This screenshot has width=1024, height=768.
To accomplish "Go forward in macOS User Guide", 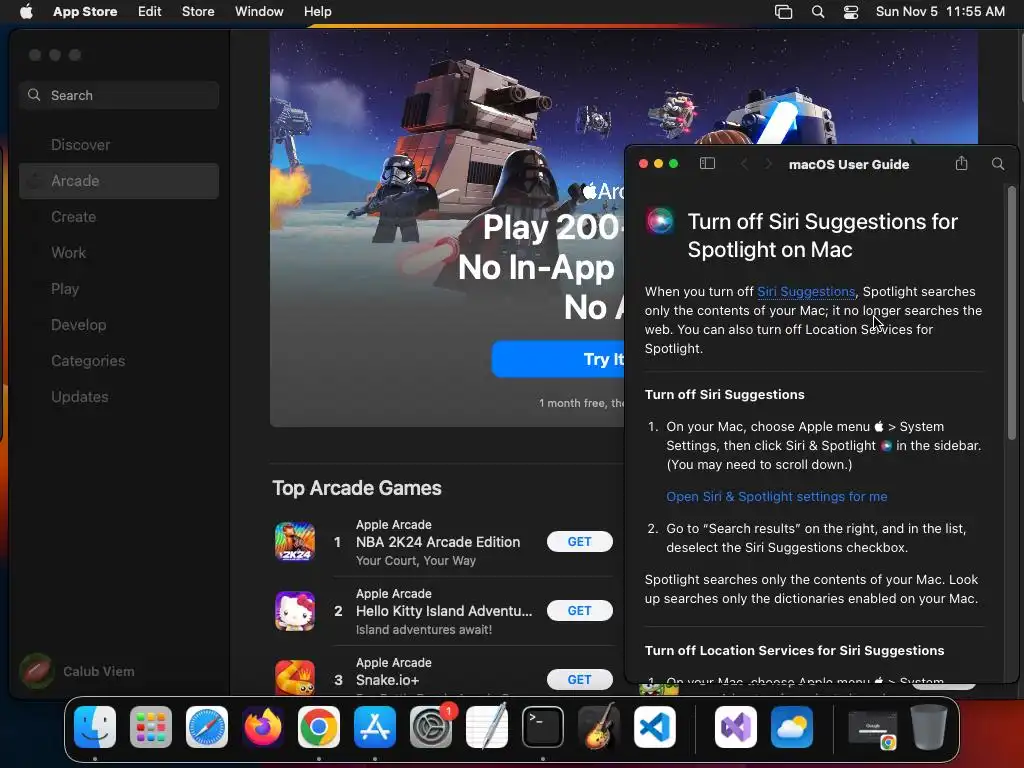I will 768,164.
